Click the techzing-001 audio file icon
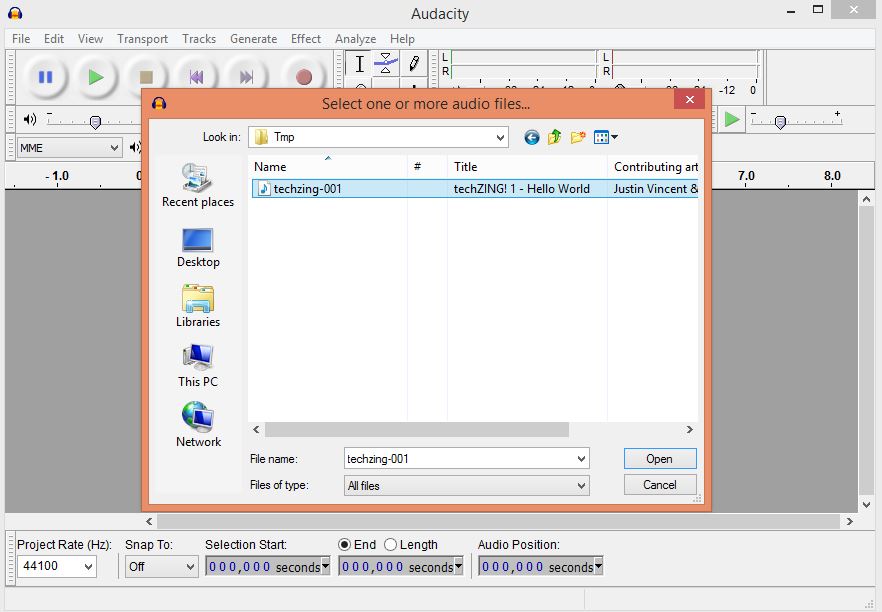Image resolution: width=882 pixels, height=612 pixels. [263, 189]
